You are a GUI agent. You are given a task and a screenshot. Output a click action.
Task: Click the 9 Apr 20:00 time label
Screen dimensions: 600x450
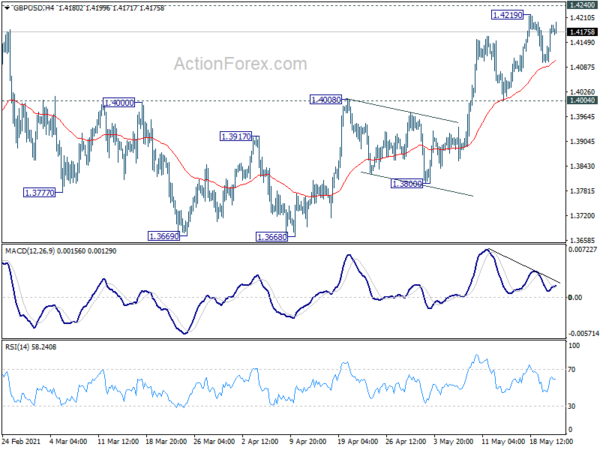coord(308,441)
